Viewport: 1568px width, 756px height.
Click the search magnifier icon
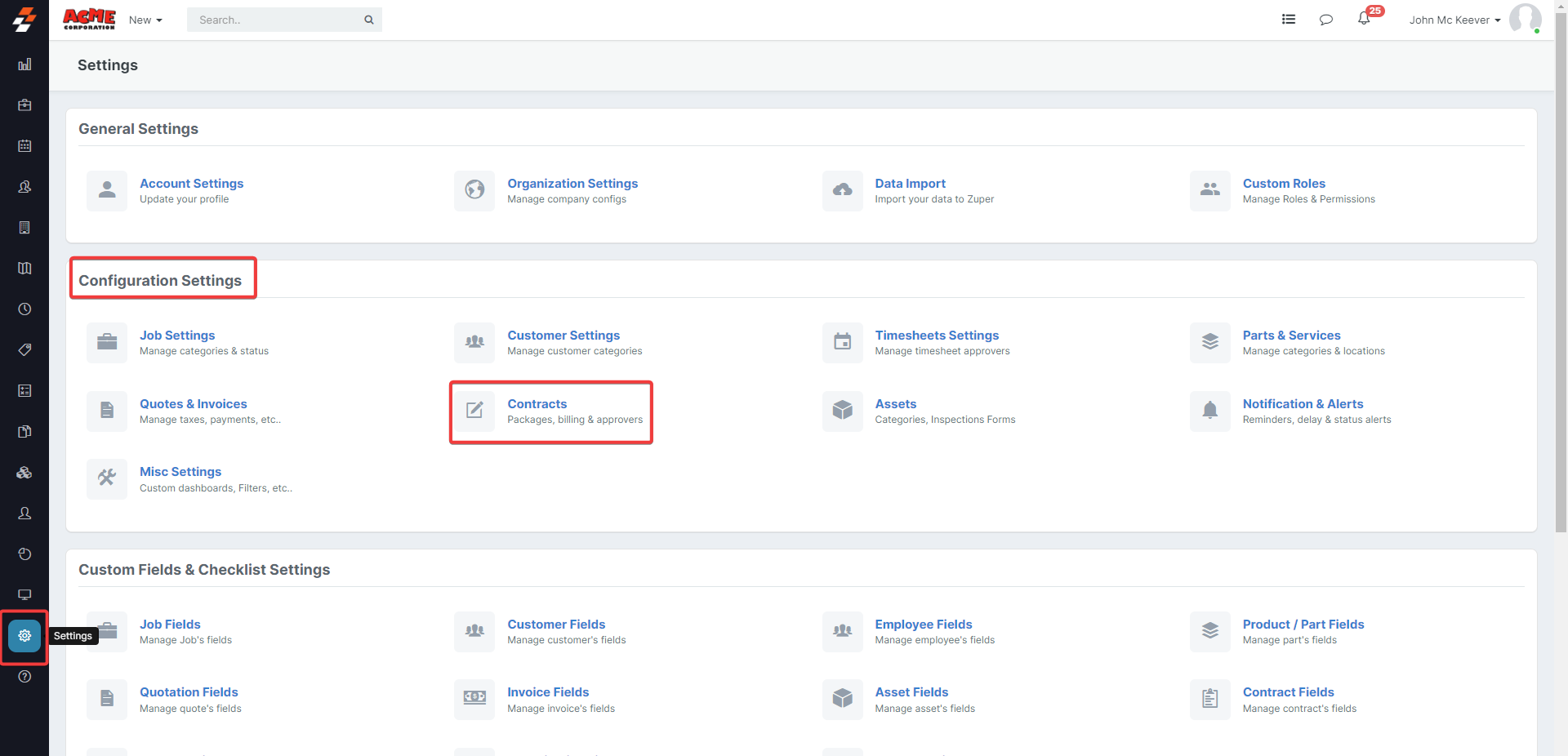369,20
